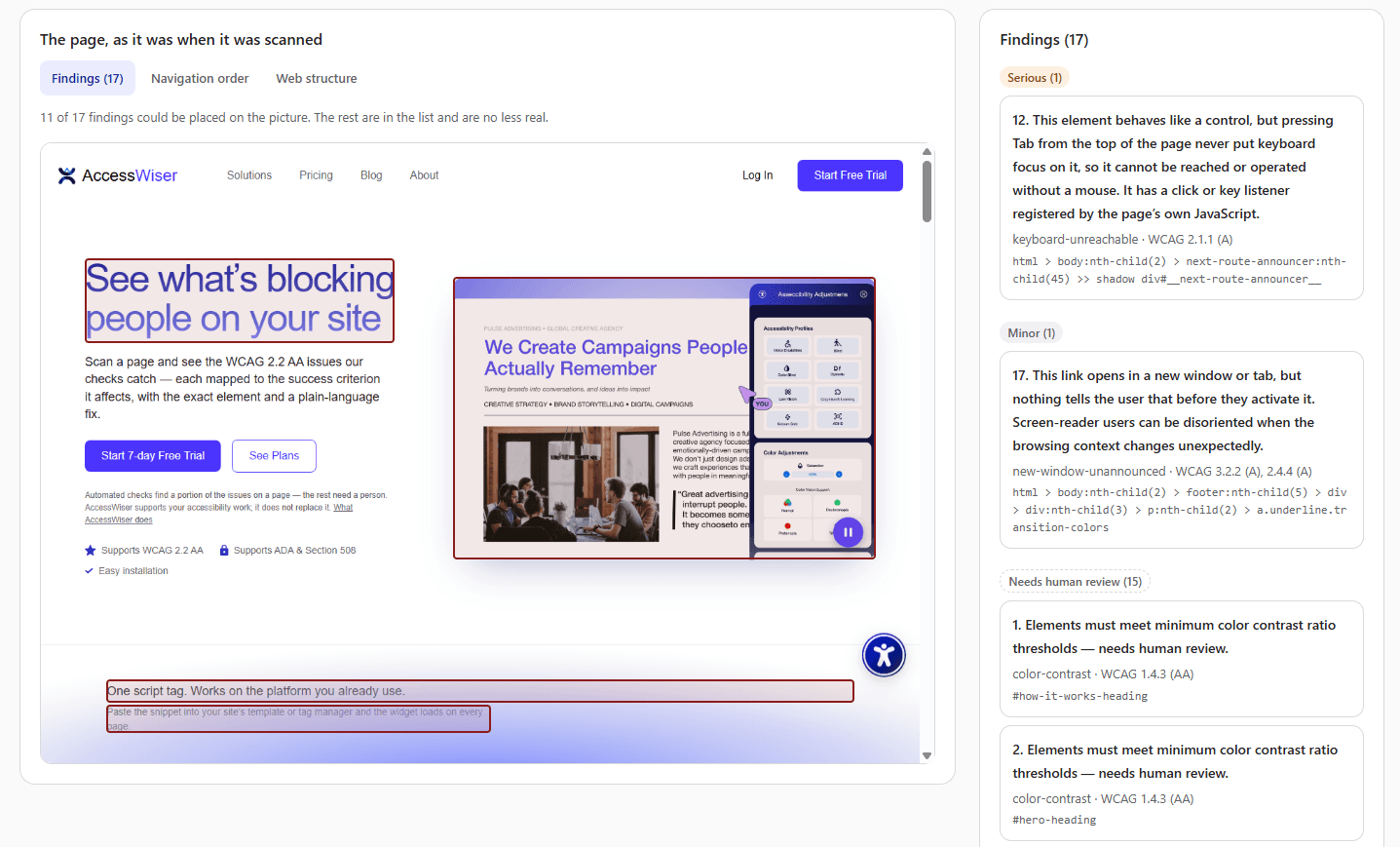This screenshot has height=847, width=1400.
Task: Click the Color Blind profile tile in demo
Action: click(787, 370)
